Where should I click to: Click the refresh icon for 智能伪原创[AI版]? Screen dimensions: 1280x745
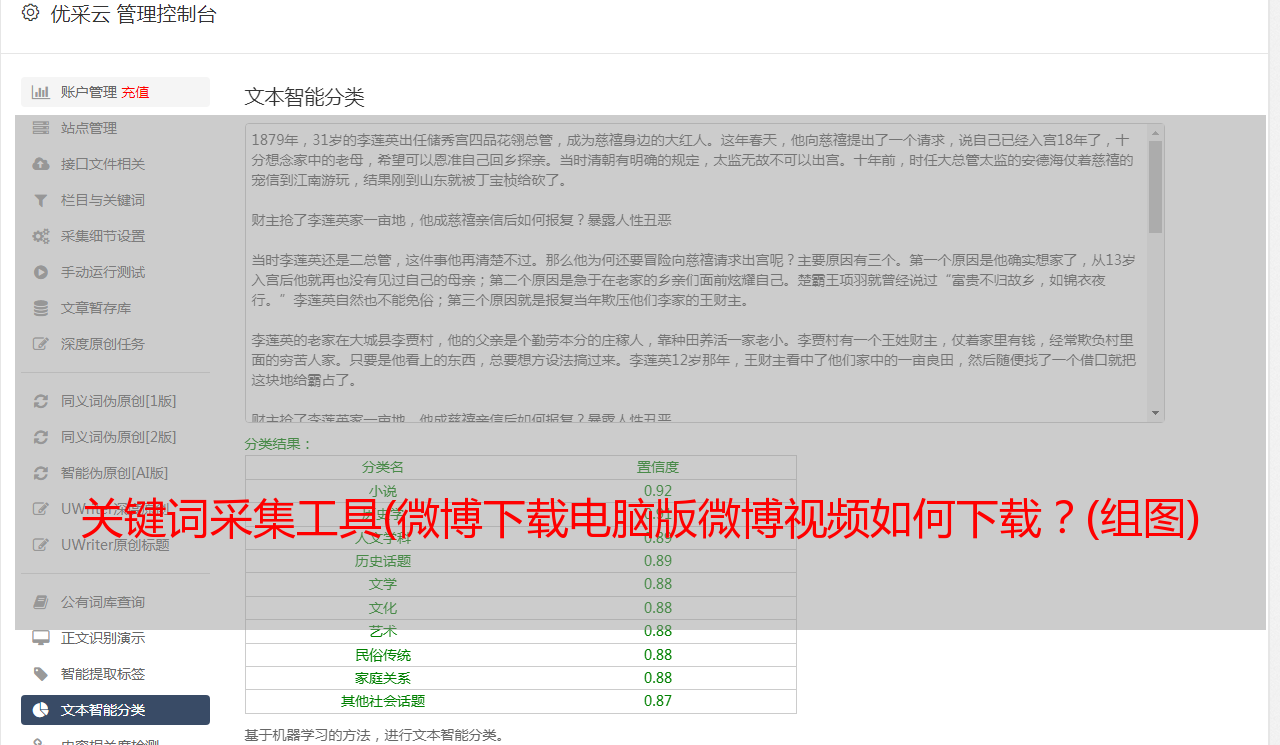coord(41,473)
